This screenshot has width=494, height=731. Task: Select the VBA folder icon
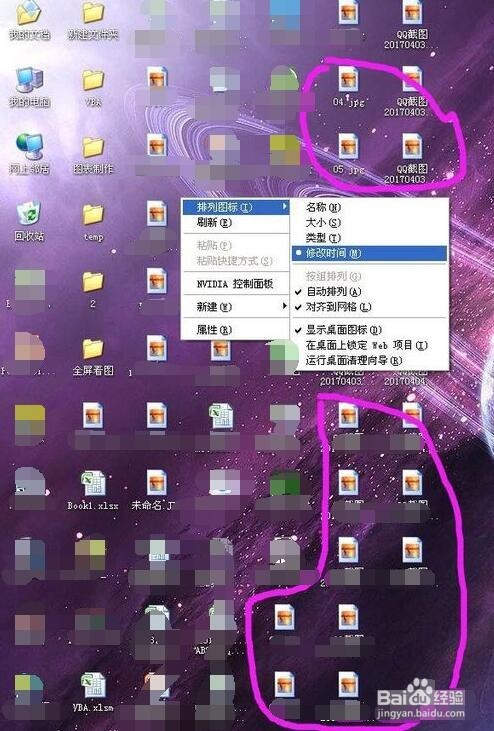[93, 87]
